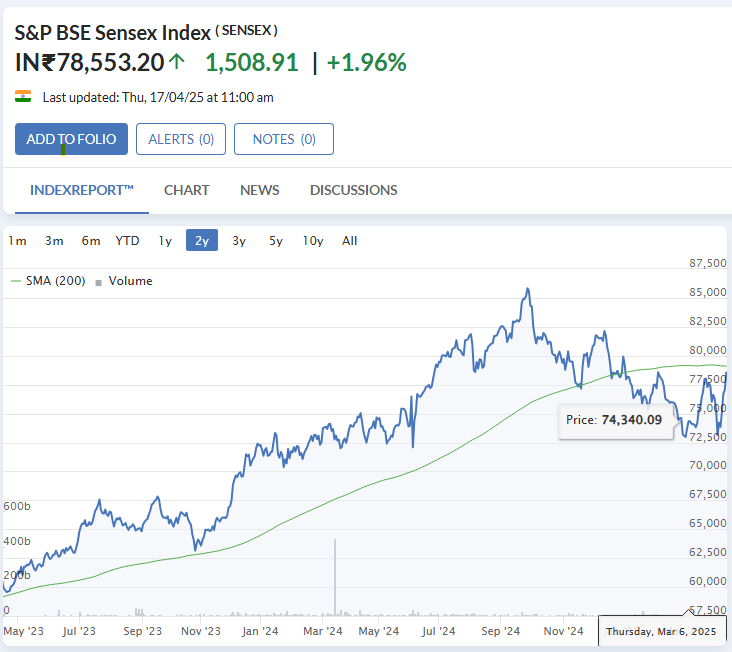The width and height of the screenshot is (732, 652).
Task: Select the YTD time range
Action: click(x=127, y=241)
